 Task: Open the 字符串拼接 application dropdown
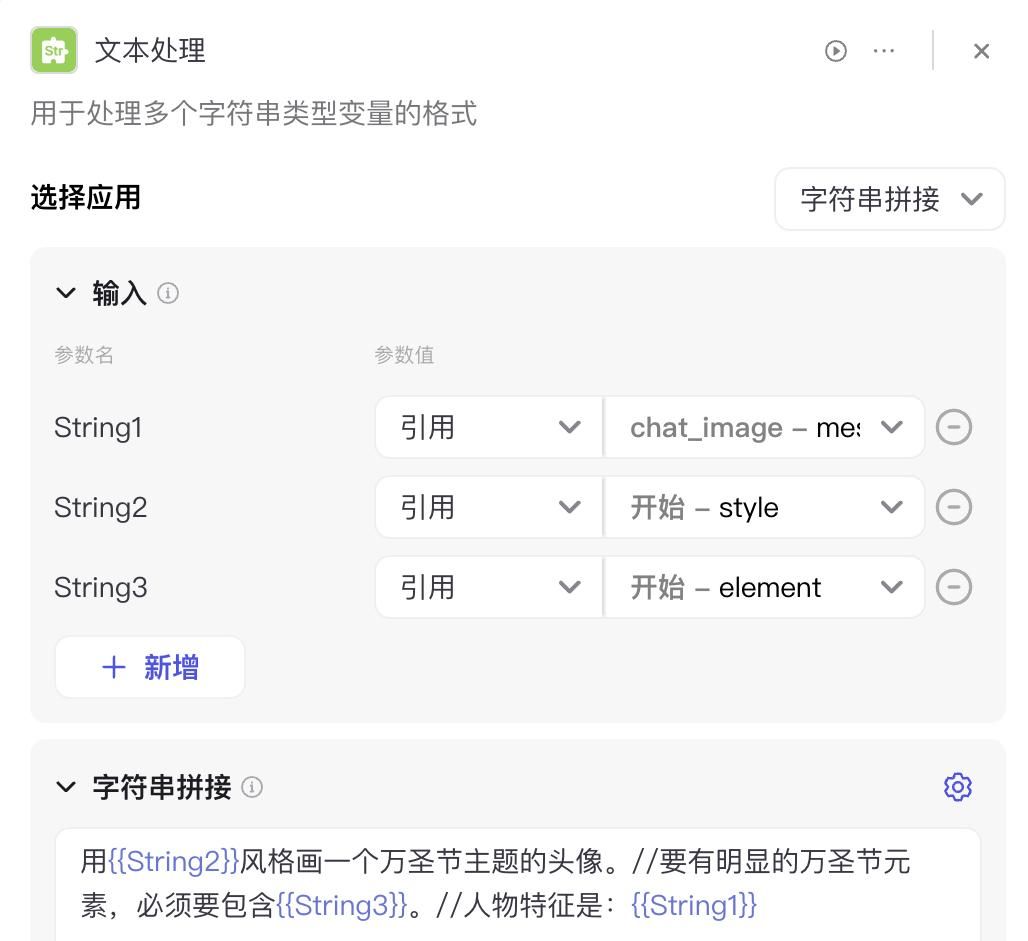point(889,199)
